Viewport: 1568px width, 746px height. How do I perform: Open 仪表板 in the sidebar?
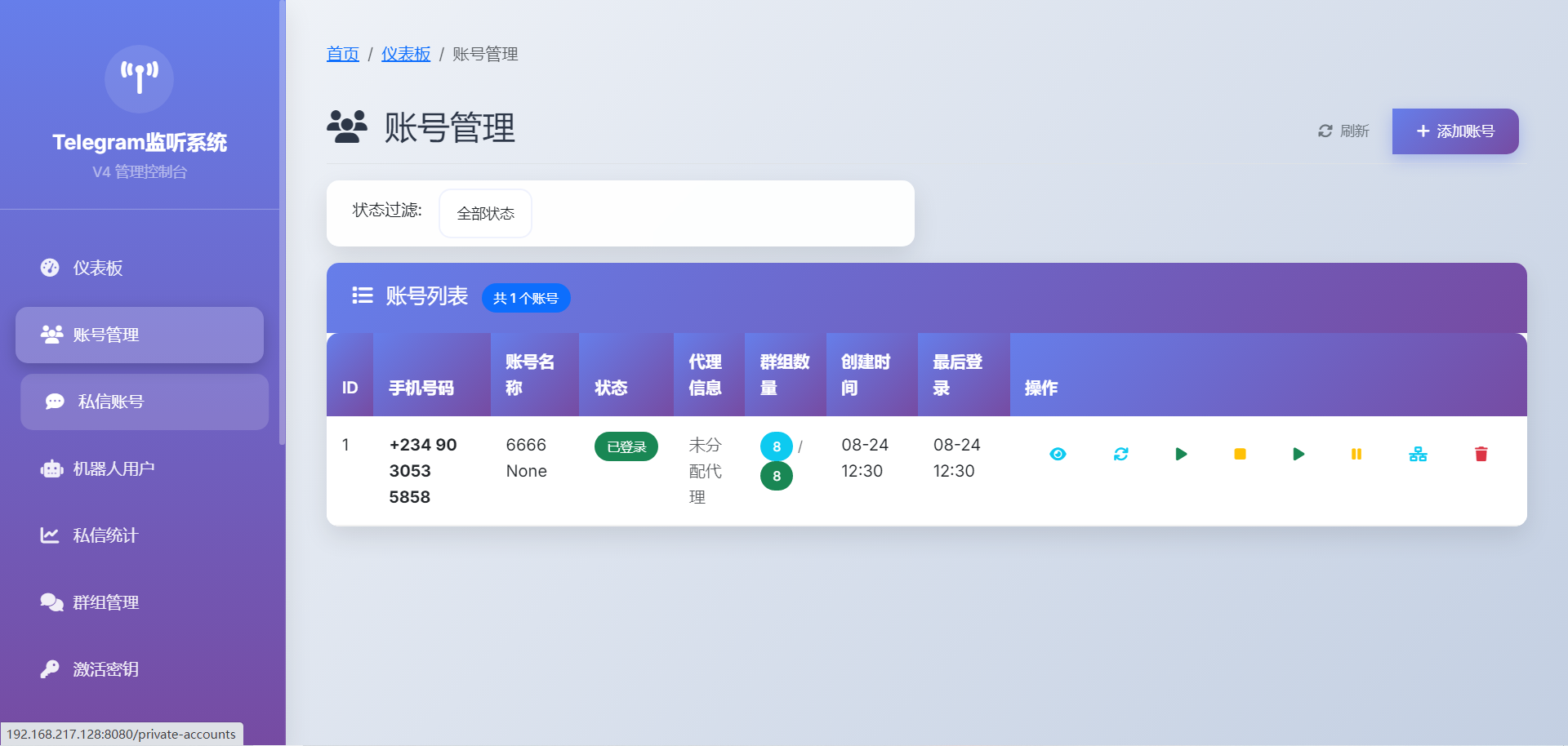coord(97,268)
